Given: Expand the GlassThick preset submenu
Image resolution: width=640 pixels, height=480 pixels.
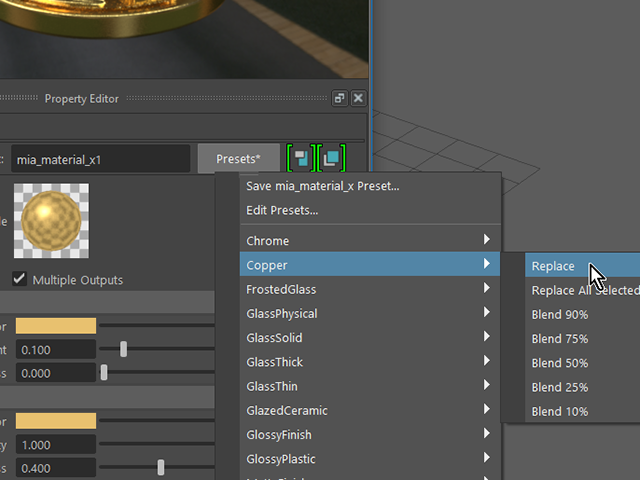Looking at the screenshot, I should [x=370, y=362].
